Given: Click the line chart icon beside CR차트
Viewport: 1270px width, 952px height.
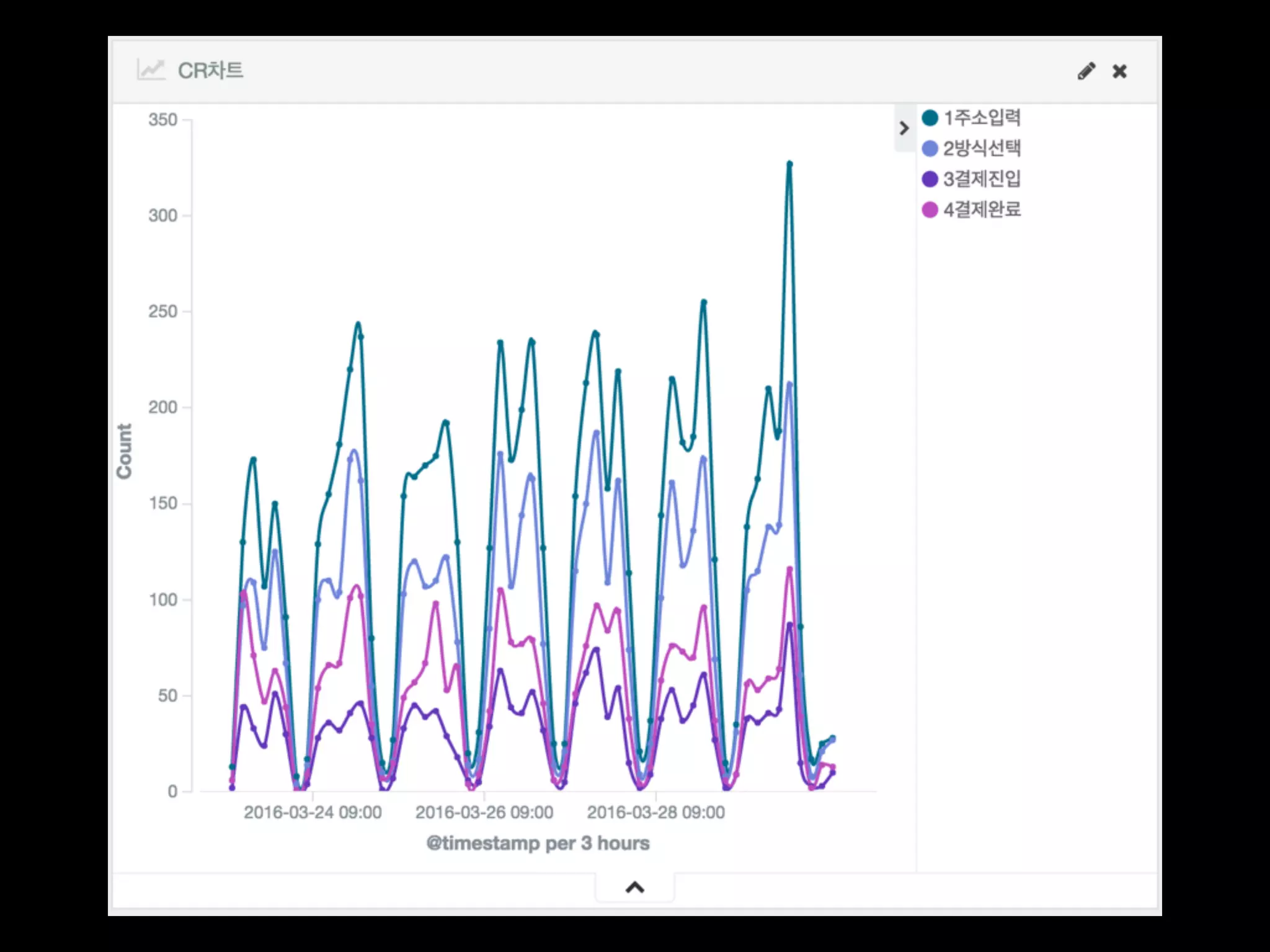Looking at the screenshot, I should 151,70.
